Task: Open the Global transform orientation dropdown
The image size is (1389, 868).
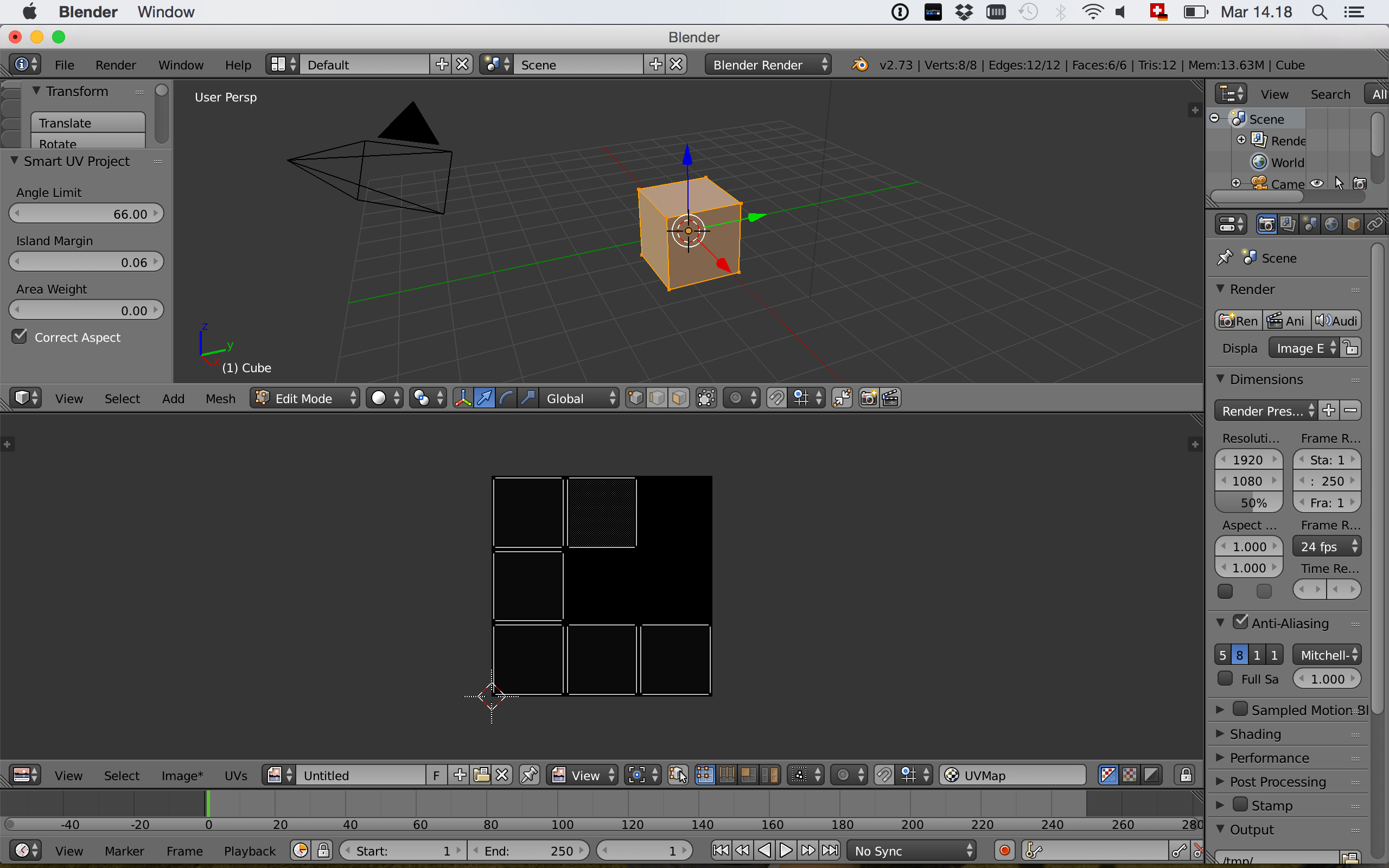Action: (x=579, y=397)
